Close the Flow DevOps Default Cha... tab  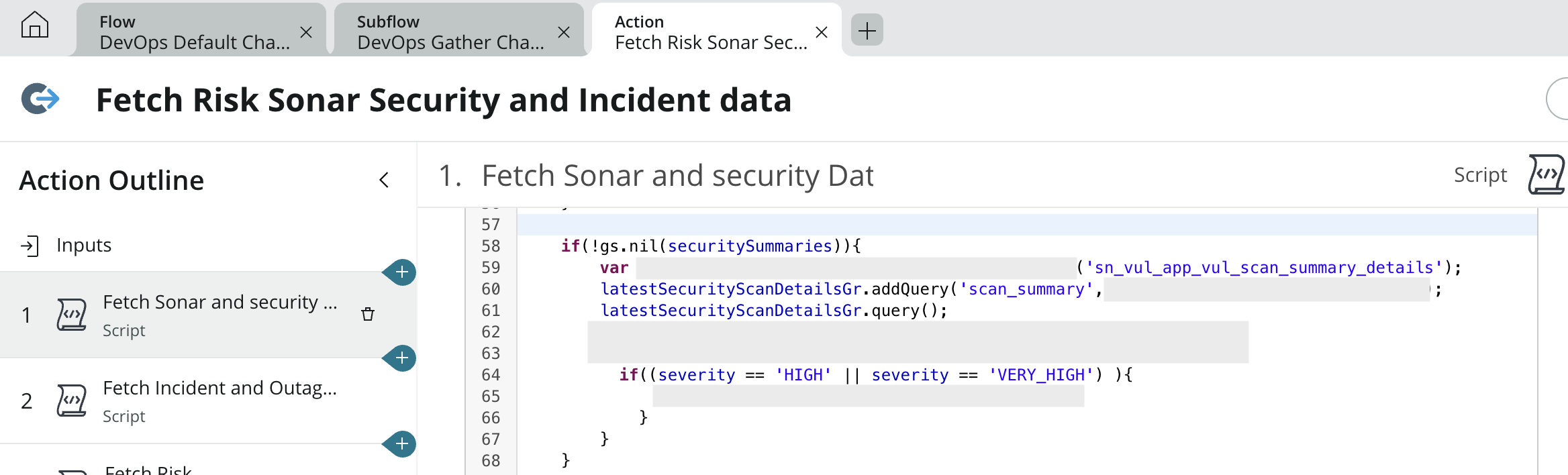[306, 32]
